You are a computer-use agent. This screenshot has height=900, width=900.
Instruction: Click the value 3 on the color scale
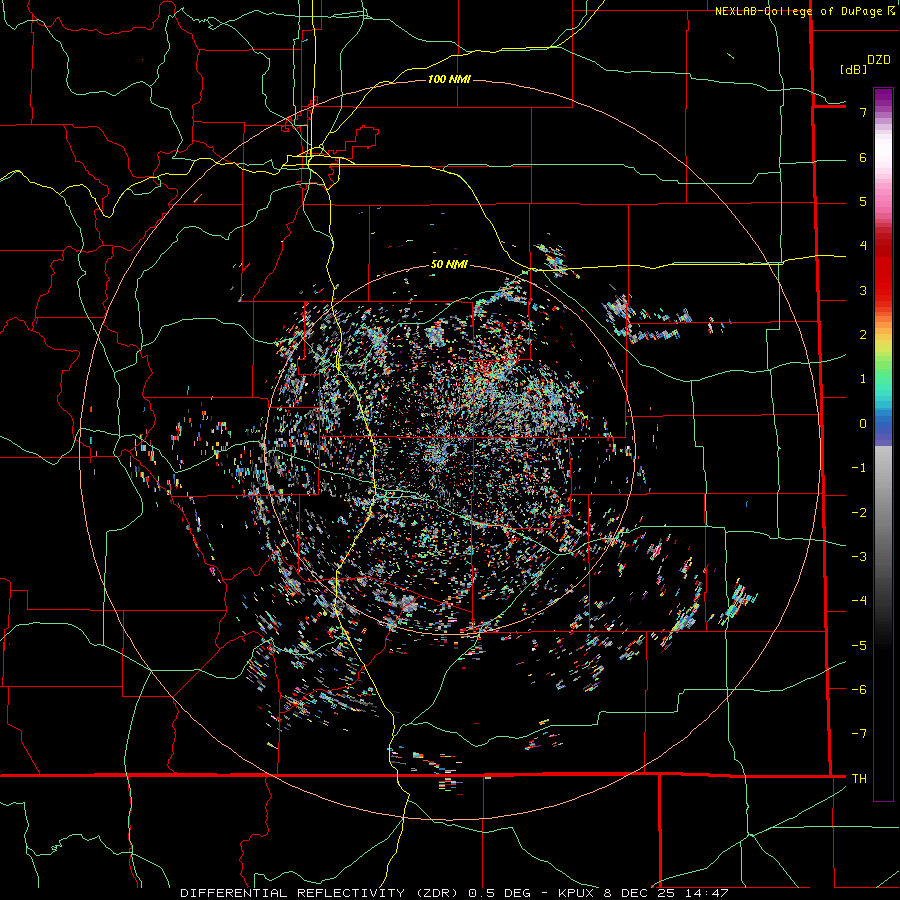tap(863, 290)
